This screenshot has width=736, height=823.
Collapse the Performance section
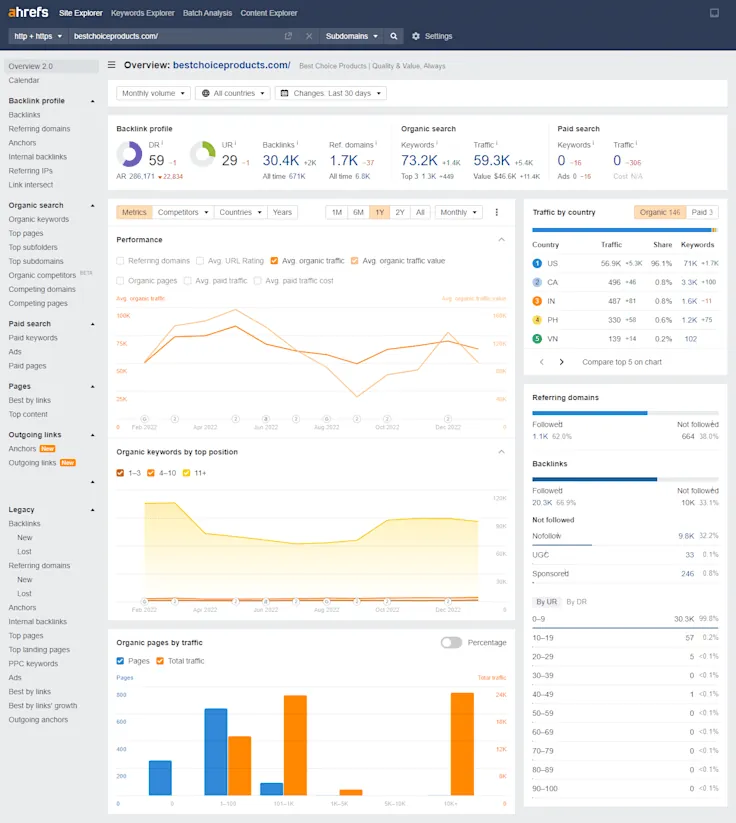point(501,239)
